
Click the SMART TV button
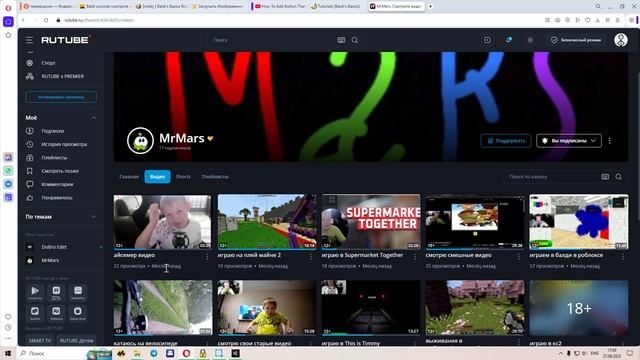click(x=40, y=340)
